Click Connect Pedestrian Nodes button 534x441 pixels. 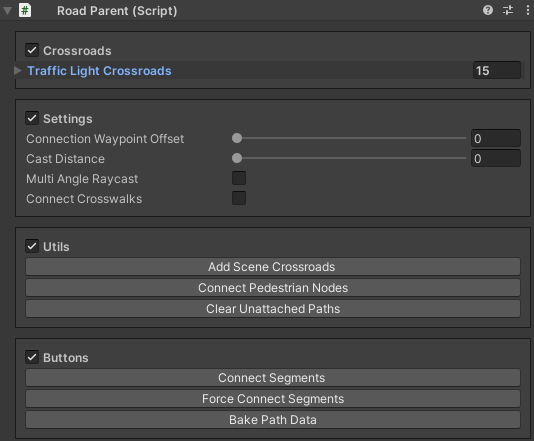[x=273, y=288]
